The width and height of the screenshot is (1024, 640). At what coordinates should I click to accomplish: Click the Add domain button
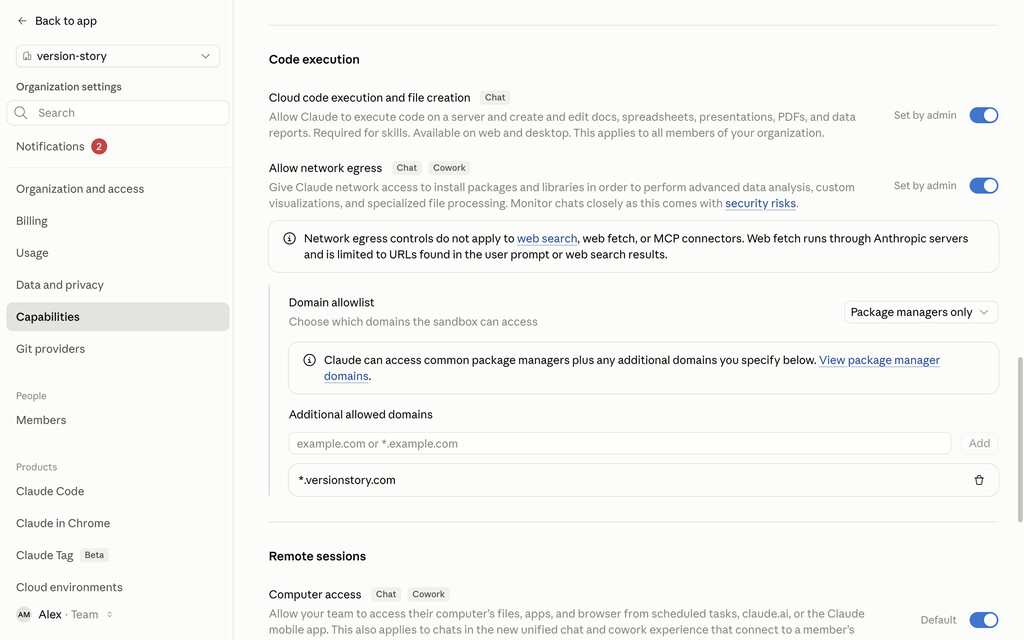click(979, 443)
